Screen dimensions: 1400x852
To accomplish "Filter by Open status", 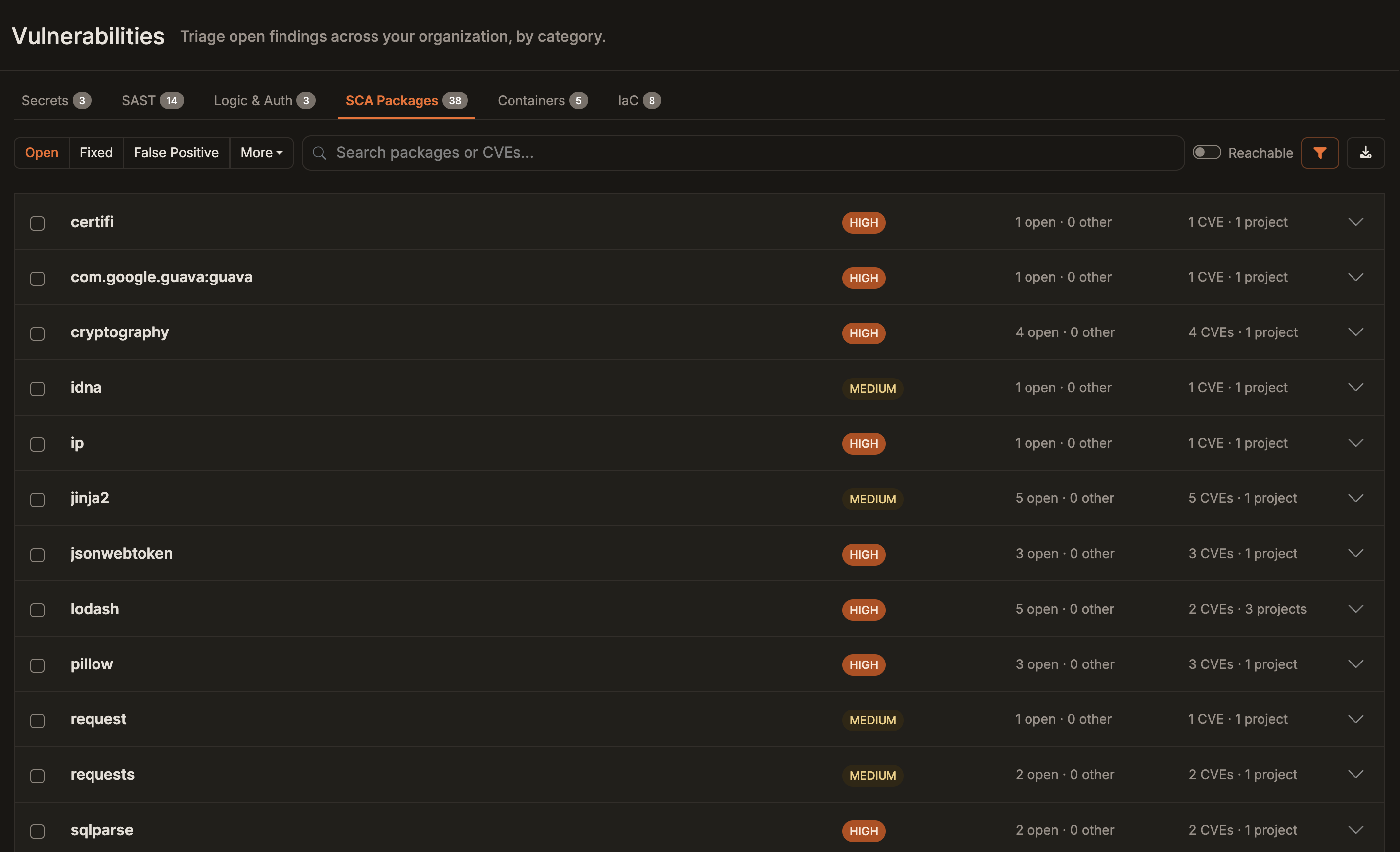I will coord(42,153).
